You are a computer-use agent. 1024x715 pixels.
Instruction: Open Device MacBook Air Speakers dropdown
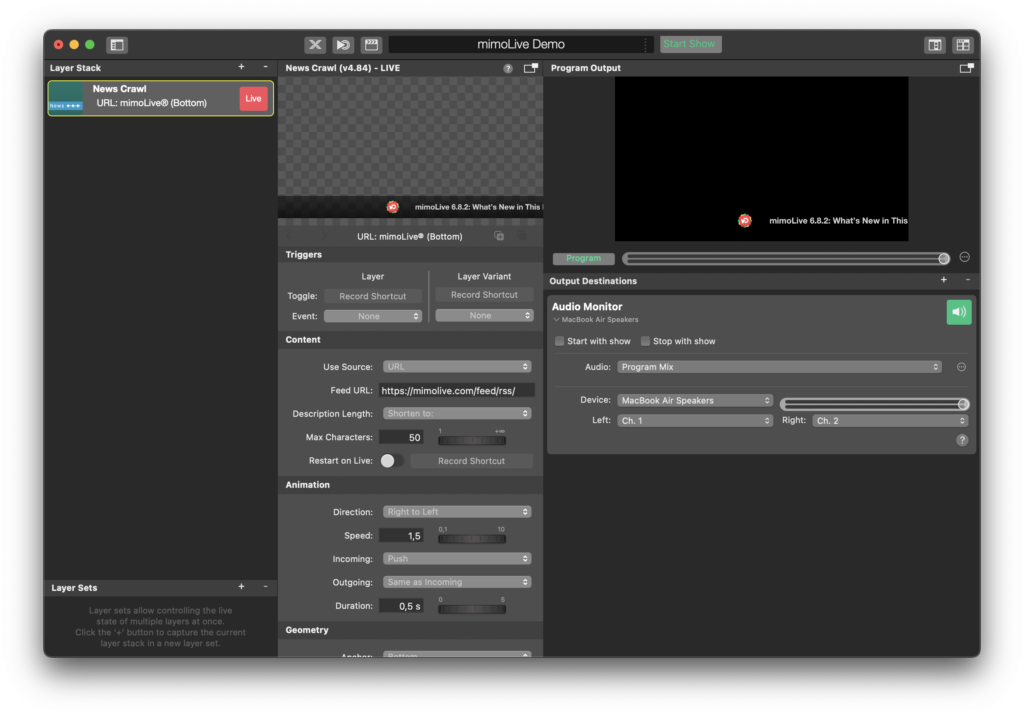(x=695, y=400)
